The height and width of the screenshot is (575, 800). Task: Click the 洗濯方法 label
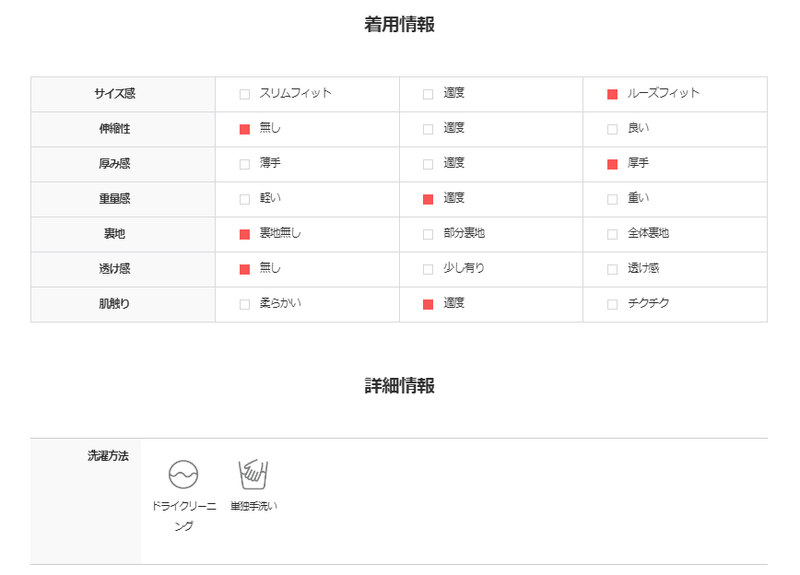(108, 456)
